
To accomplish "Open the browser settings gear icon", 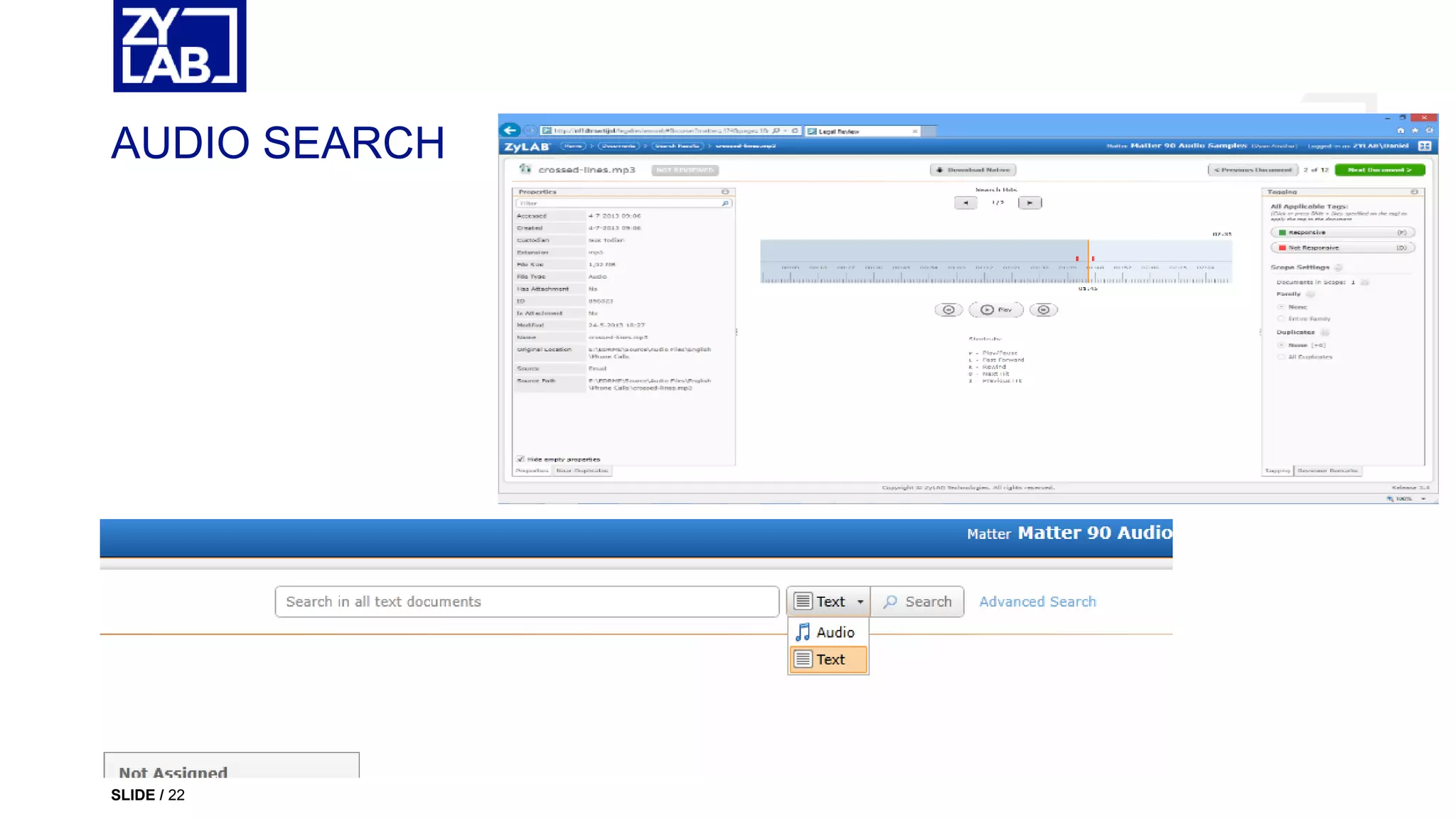I will point(1430,130).
